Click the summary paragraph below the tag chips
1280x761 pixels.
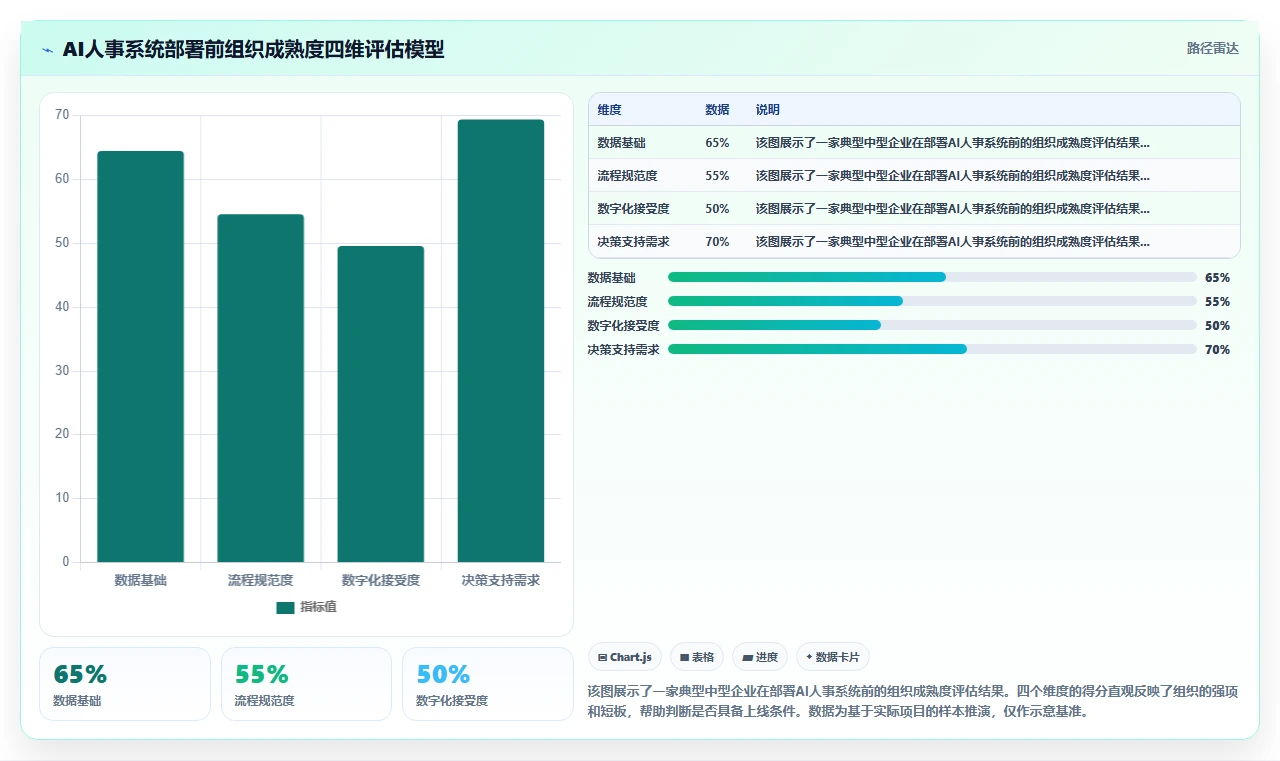pyautogui.click(x=913, y=702)
